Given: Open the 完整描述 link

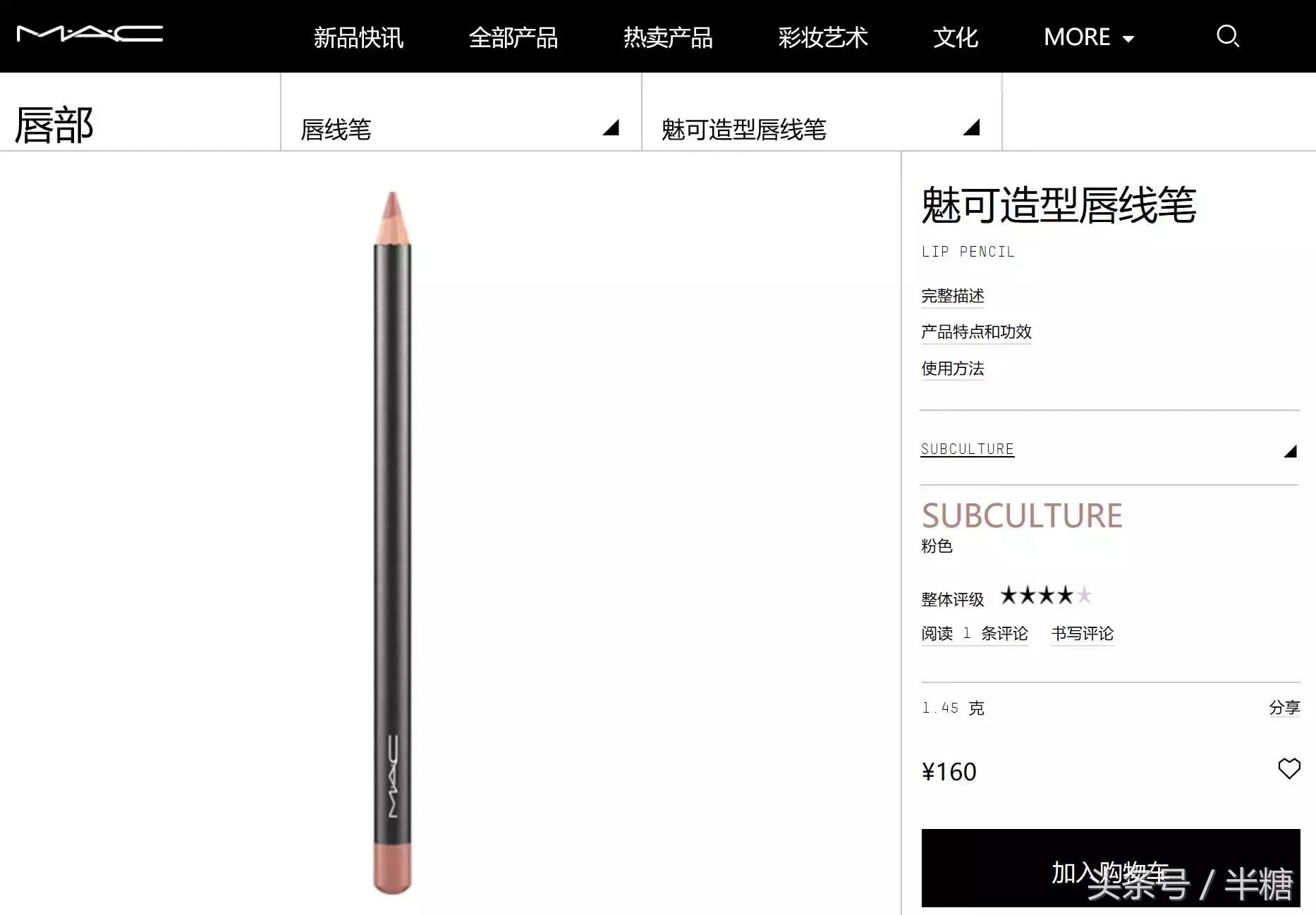Looking at the screenshot, I should click(953, 296).
